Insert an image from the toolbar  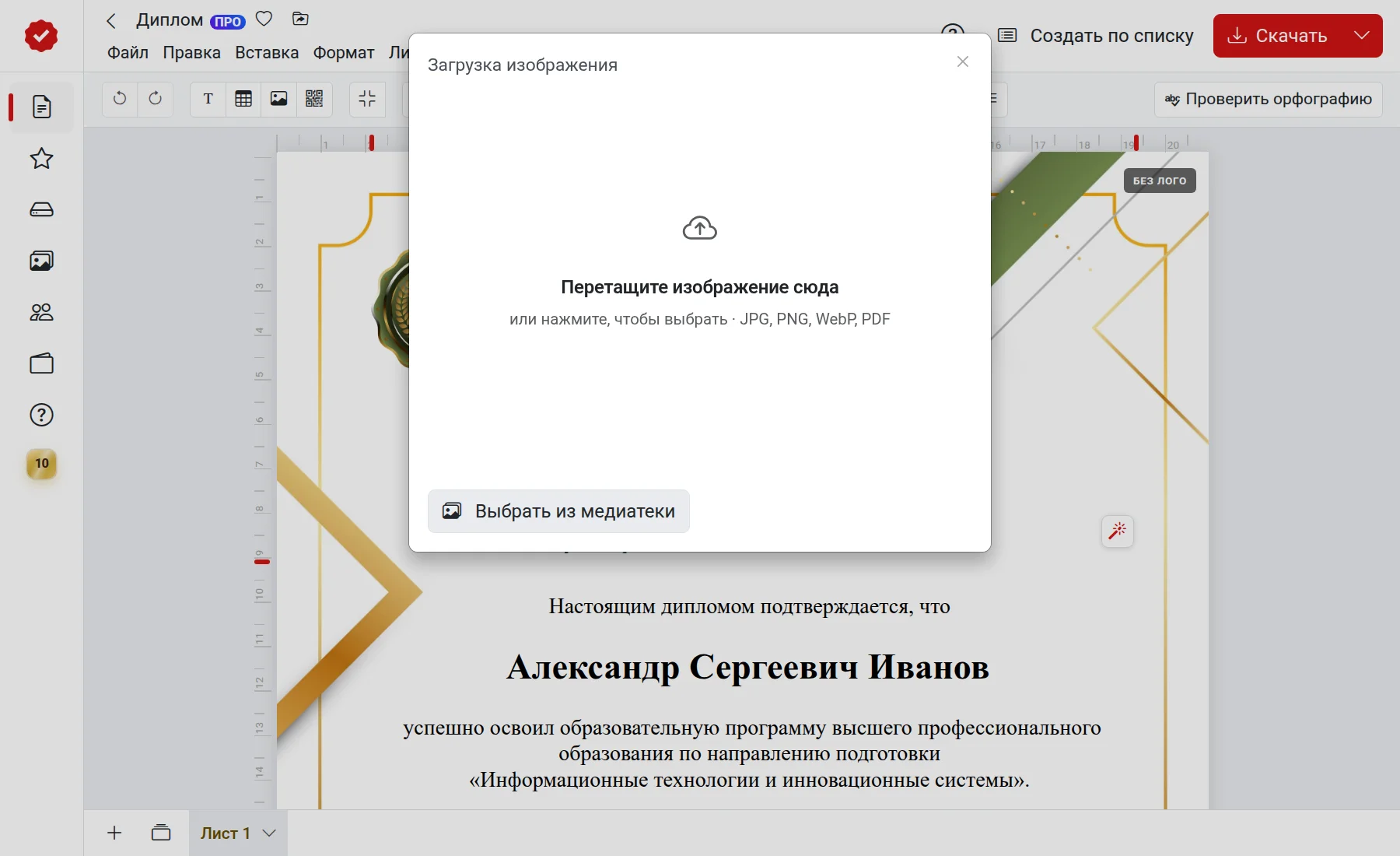278,99
